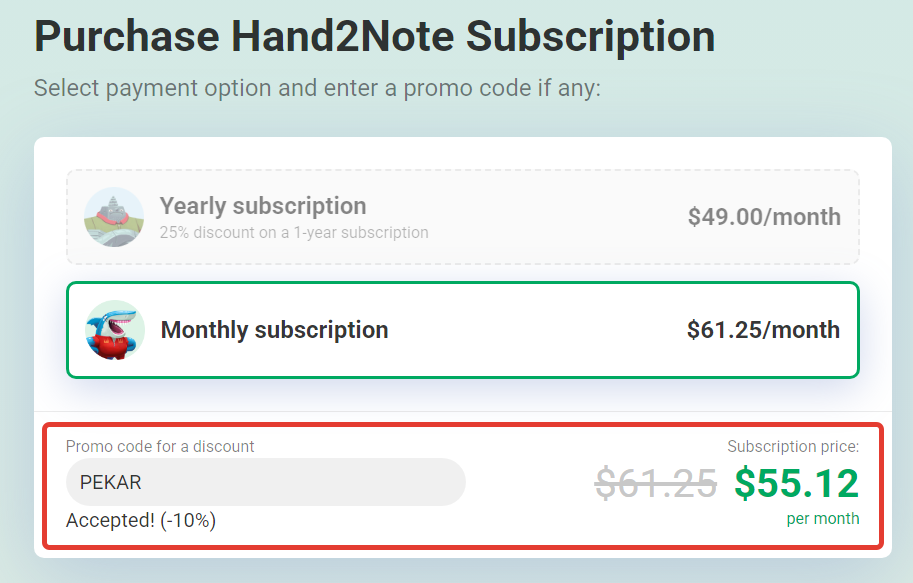This screenshot has height=583, width=913.
Task: Click the discounted $55.12 price
Action: click(797, 483)
